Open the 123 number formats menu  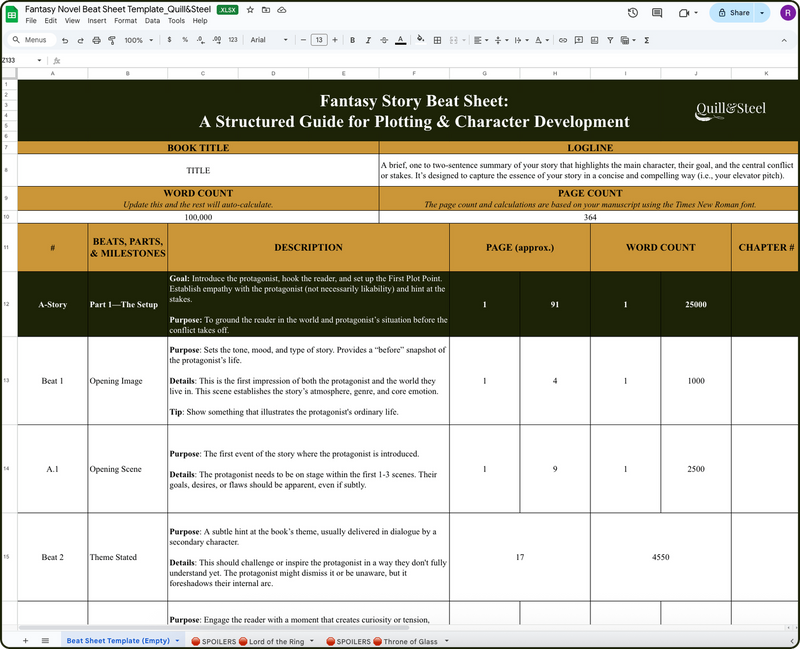click(x=233, y=40)
